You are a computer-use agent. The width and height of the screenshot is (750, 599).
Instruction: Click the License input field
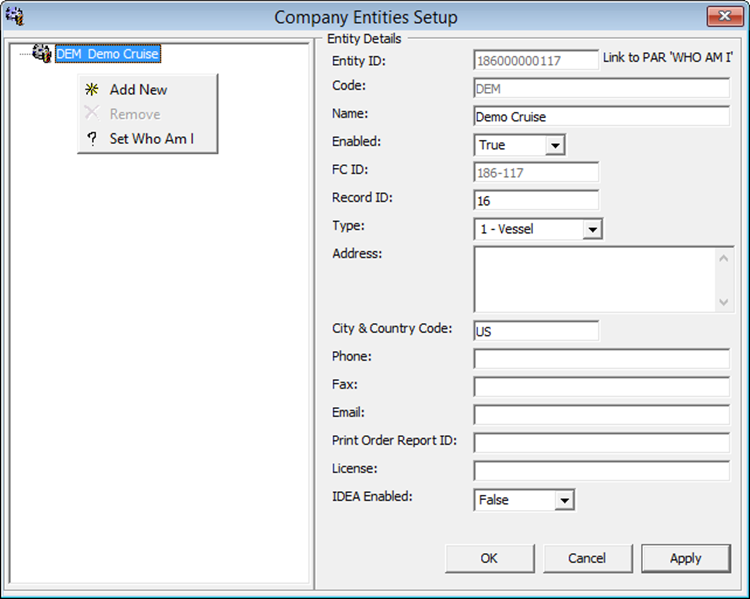602,471
